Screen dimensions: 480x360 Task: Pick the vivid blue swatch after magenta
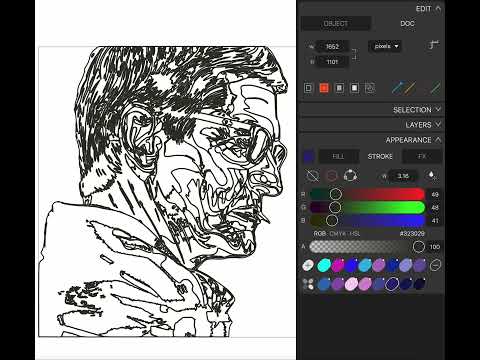coord(351,265)
